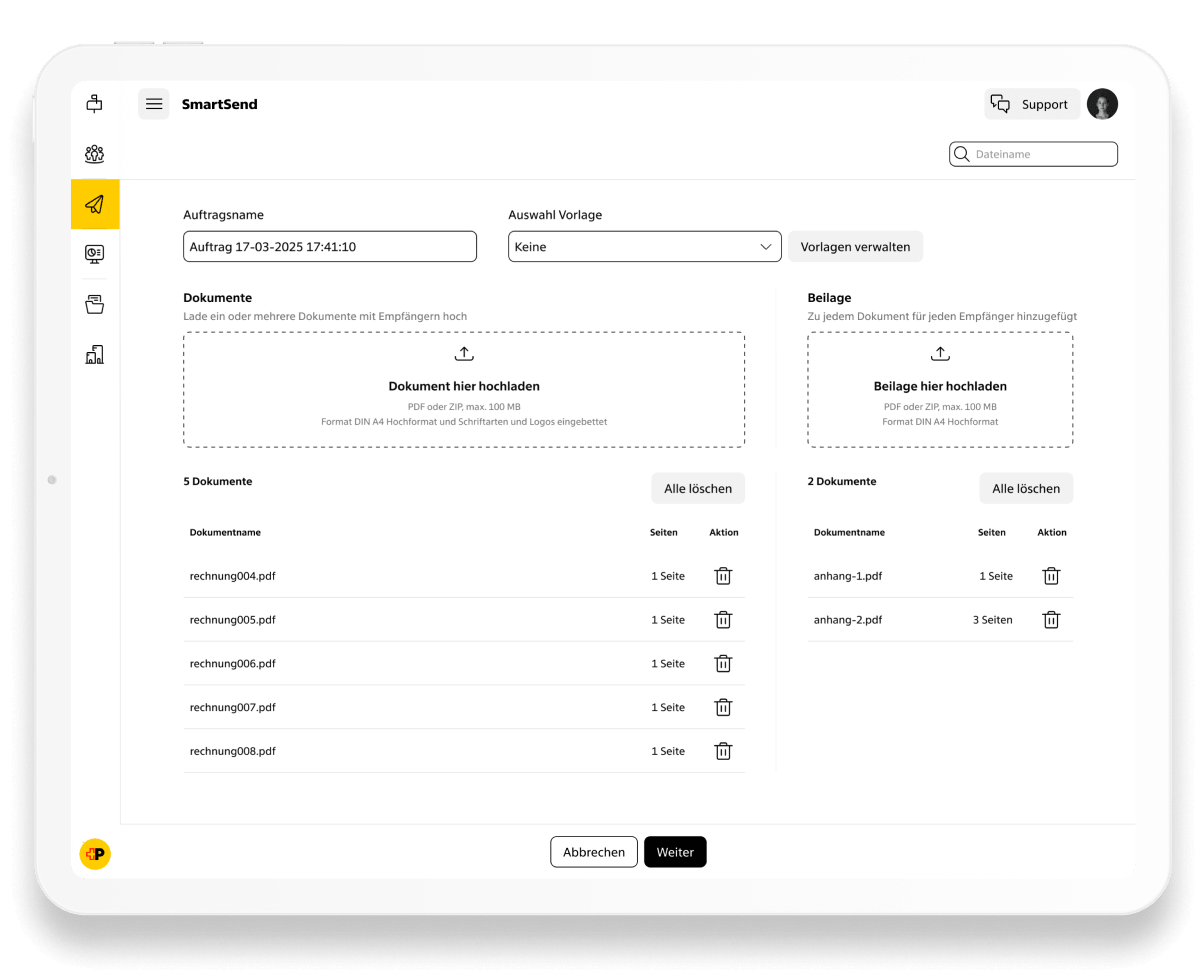The image size is (1204, 980).
Task: Open the user profile avatar
Action: [1102, 104]
